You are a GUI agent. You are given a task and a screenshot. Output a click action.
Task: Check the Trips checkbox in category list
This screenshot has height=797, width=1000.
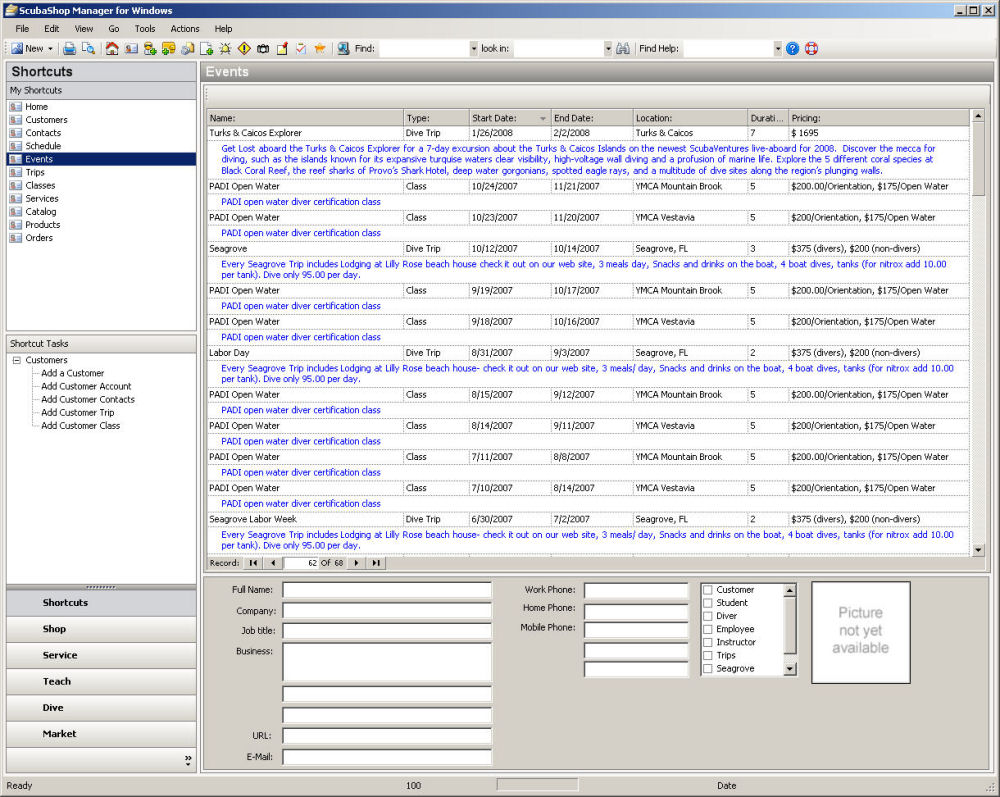pos(707,655)
